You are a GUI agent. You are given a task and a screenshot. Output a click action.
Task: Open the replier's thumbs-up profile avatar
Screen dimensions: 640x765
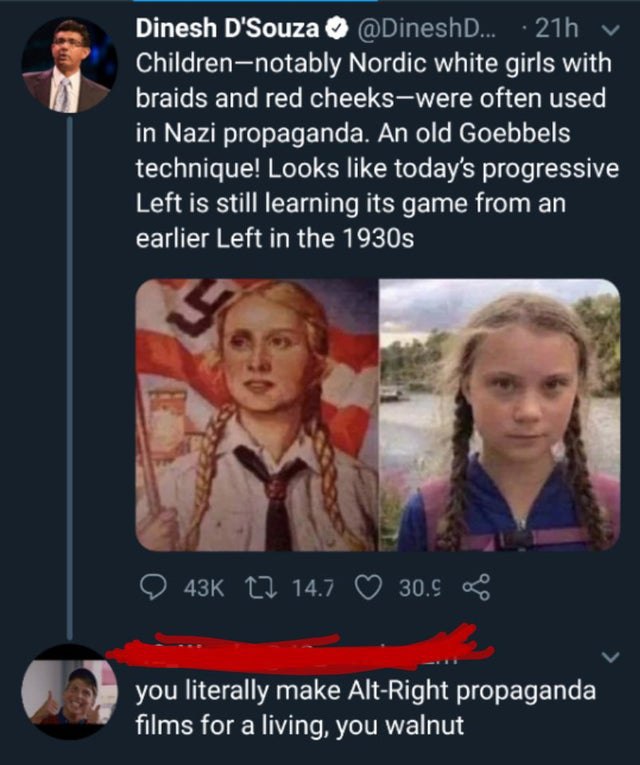(x=70, y=692)
